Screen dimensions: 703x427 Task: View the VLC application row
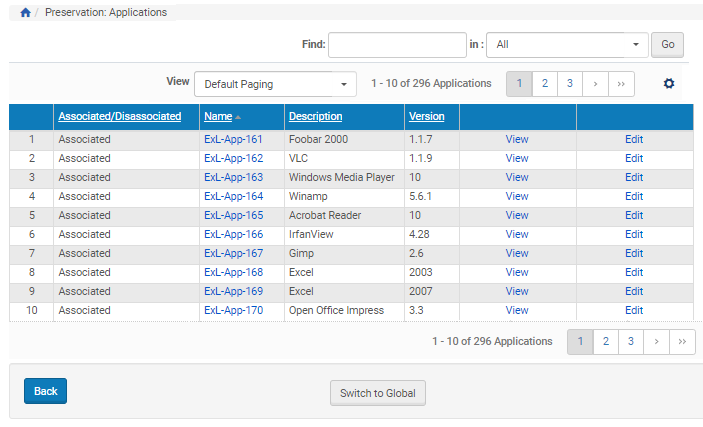pos(516,159)
